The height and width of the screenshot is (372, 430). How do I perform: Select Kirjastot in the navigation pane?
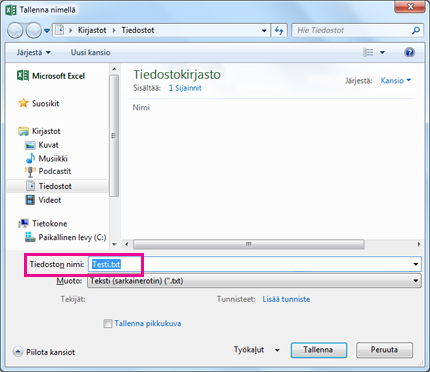tap(39, 131)
